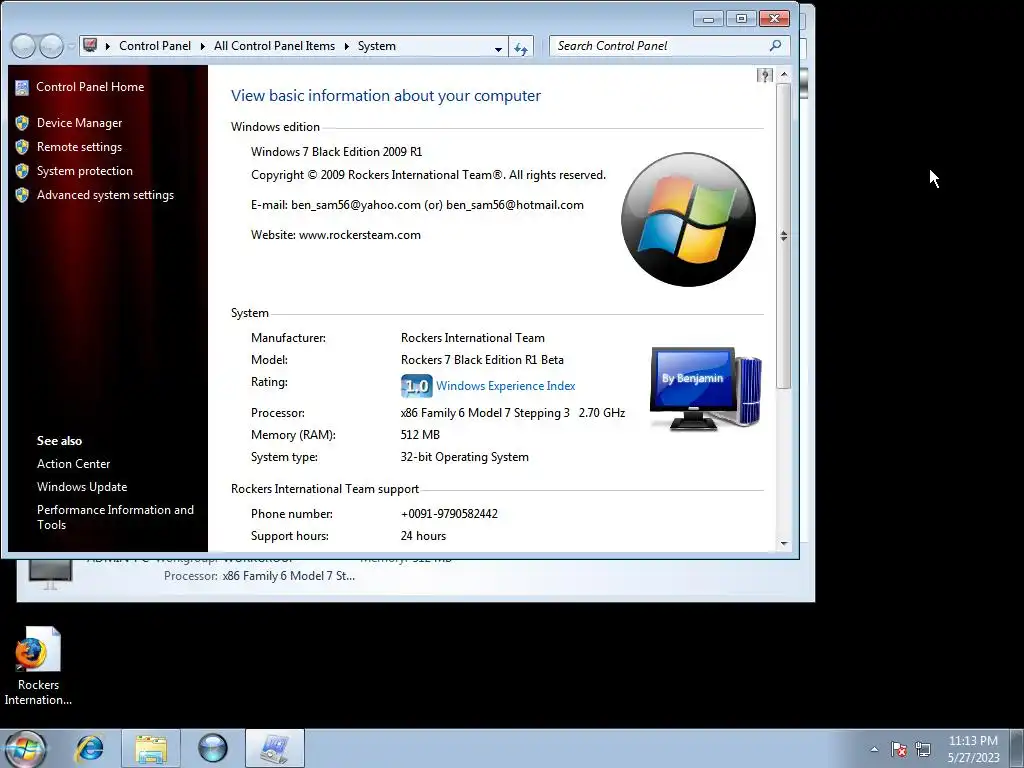This screenshot has height=768, width=1024.
Task: Open Advanced system settings
Action: click(x=105, y=195)
